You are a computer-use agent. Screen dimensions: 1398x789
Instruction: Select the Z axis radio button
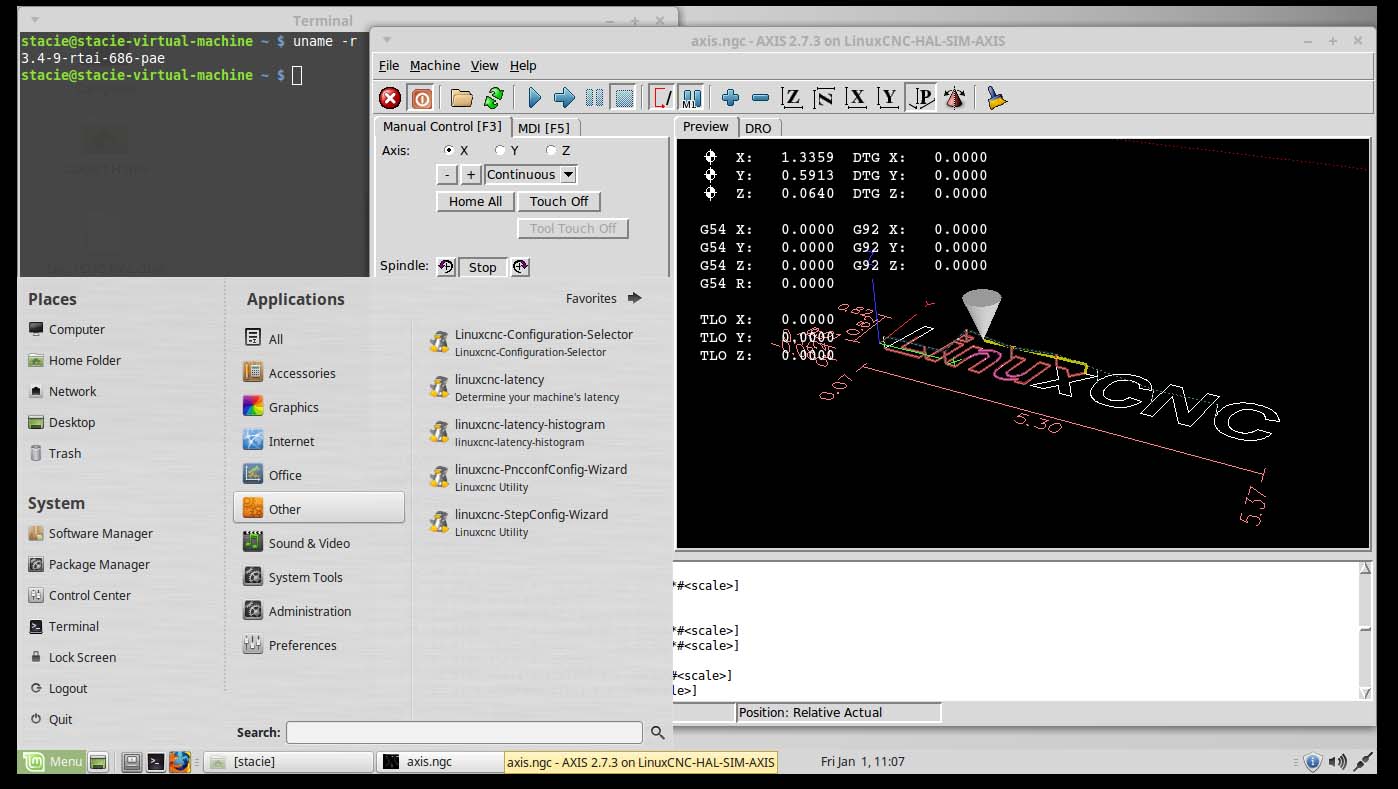[551, 150]
